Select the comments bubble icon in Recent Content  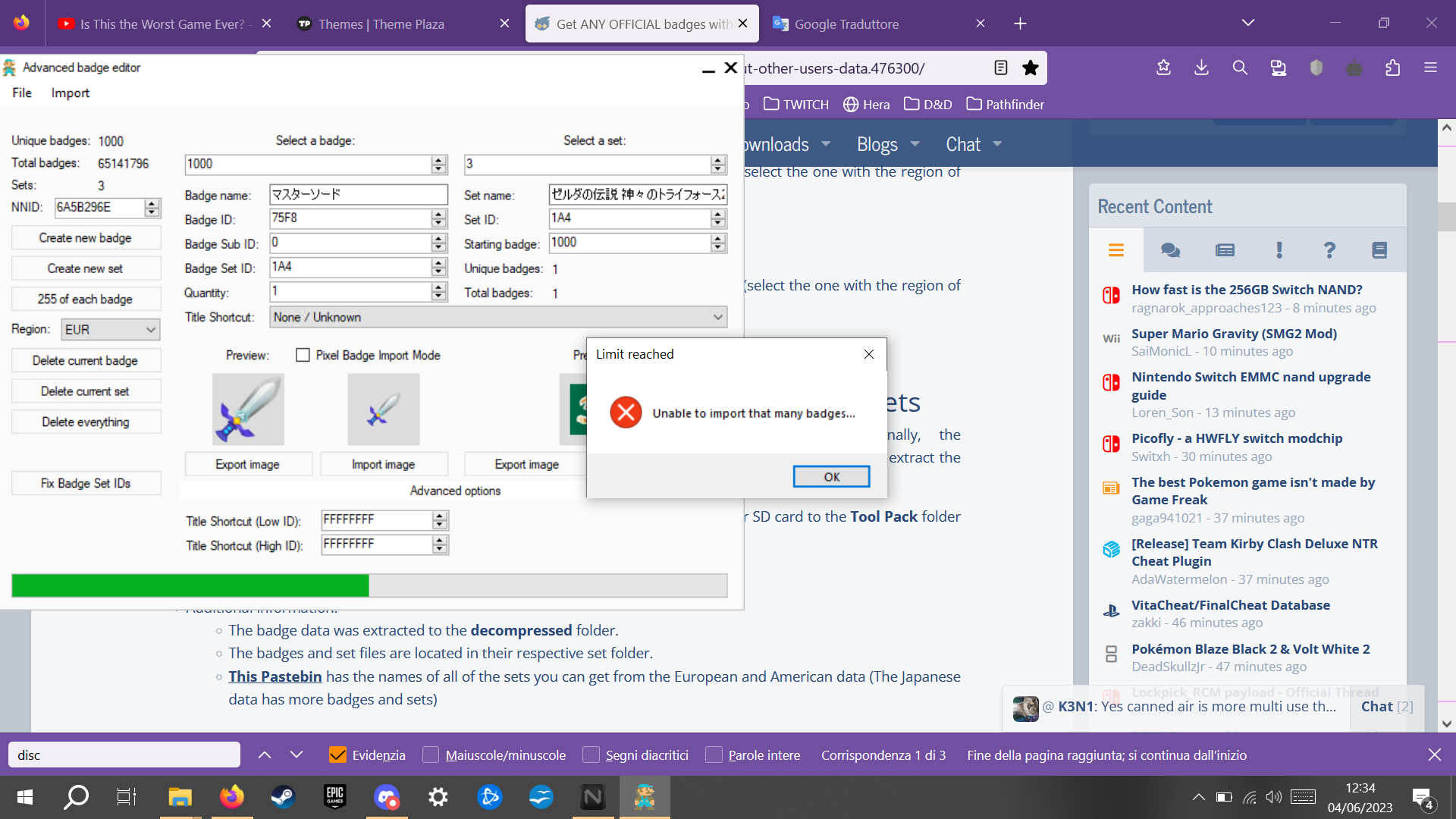(x=1170, y=249)
